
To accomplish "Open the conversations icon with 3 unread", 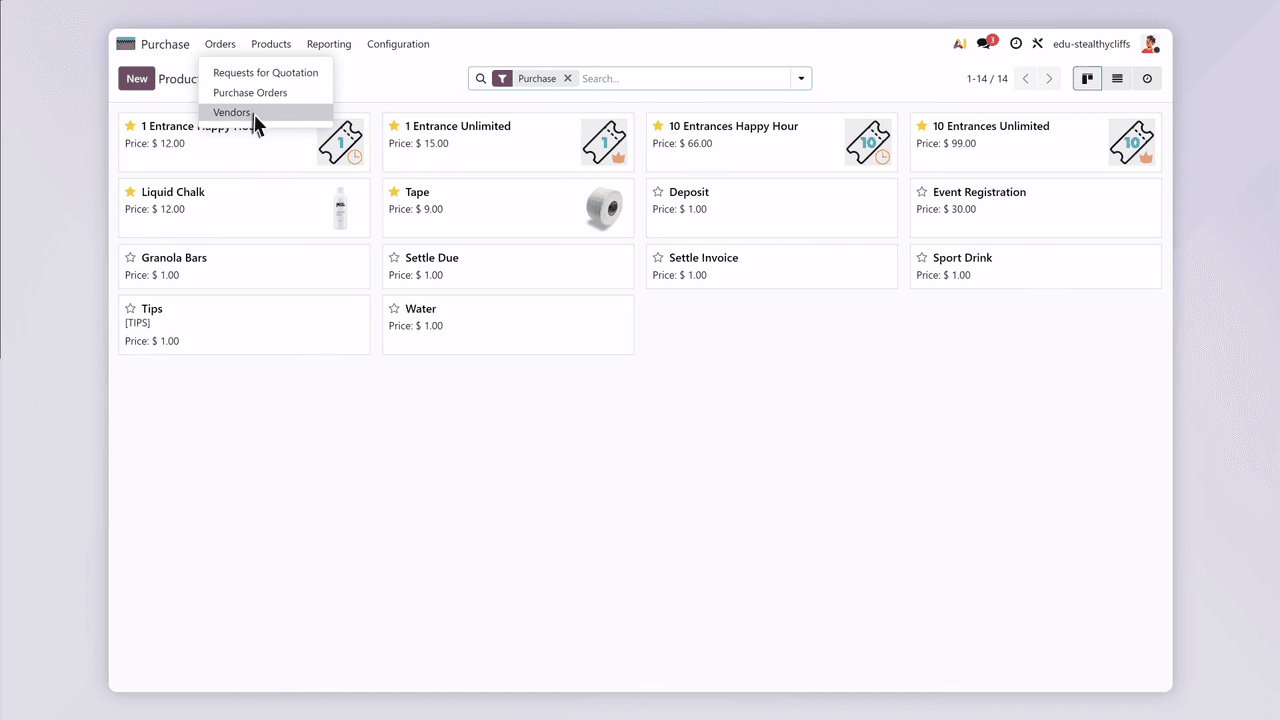I will pos(986,44).
